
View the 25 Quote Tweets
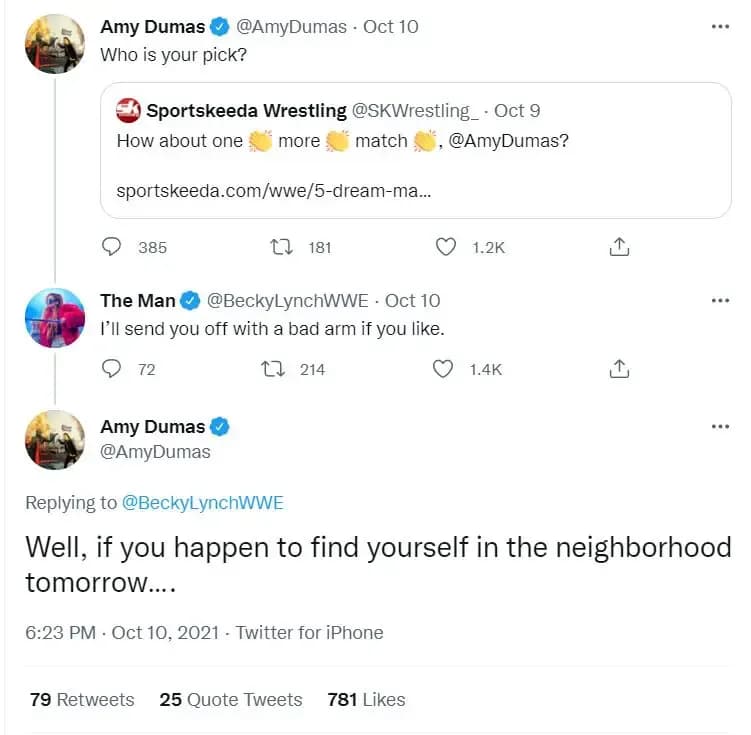tap(231, 699)
